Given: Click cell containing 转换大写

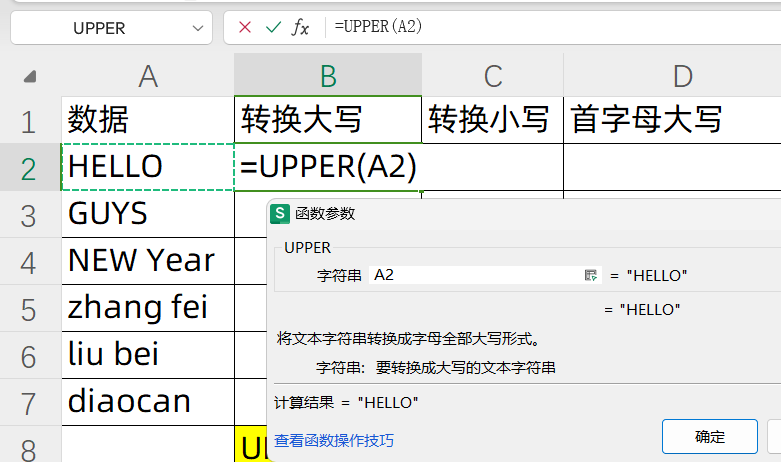Looking at the screenshot, I should tap(328, 120).
